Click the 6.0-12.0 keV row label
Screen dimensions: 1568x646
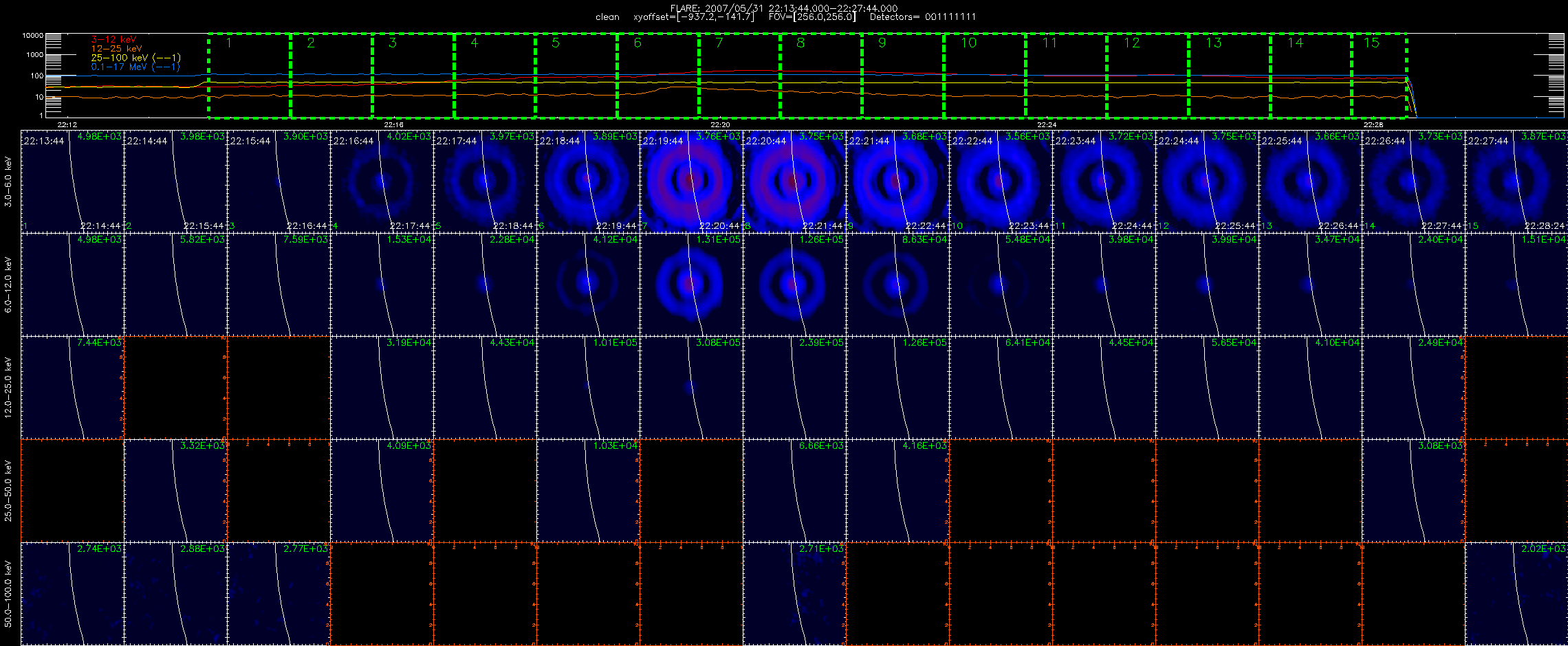(8, 285)
